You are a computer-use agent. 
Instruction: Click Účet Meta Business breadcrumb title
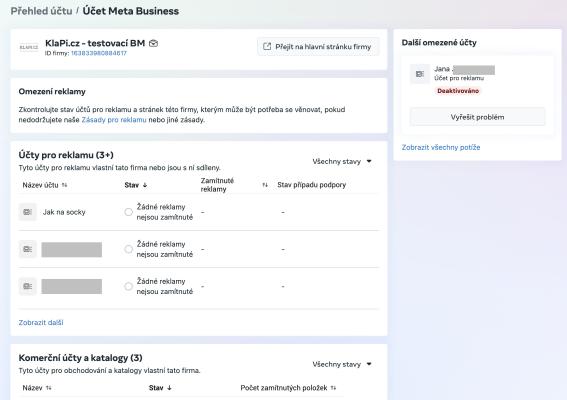pos(131,11)
